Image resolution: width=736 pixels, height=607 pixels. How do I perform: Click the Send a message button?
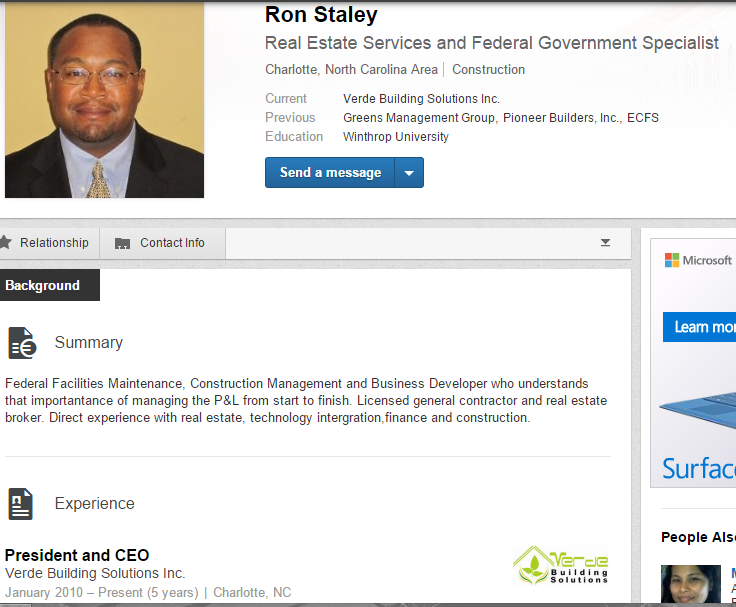click(x=330, y=173)
